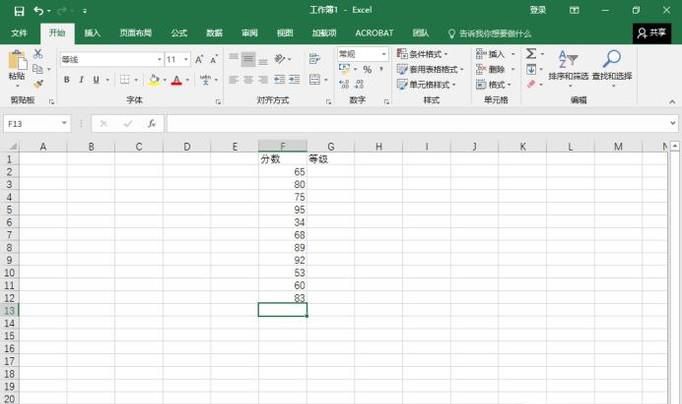The image size is (682, 404).
Task: Open the fill color dropdown arrow
Action: click(165, 80)
